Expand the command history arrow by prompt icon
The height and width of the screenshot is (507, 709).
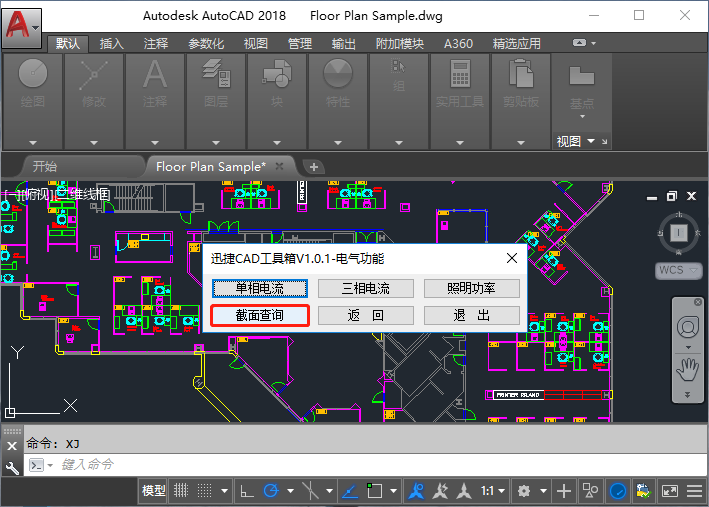pyautogui.click(x=50, y=465)
